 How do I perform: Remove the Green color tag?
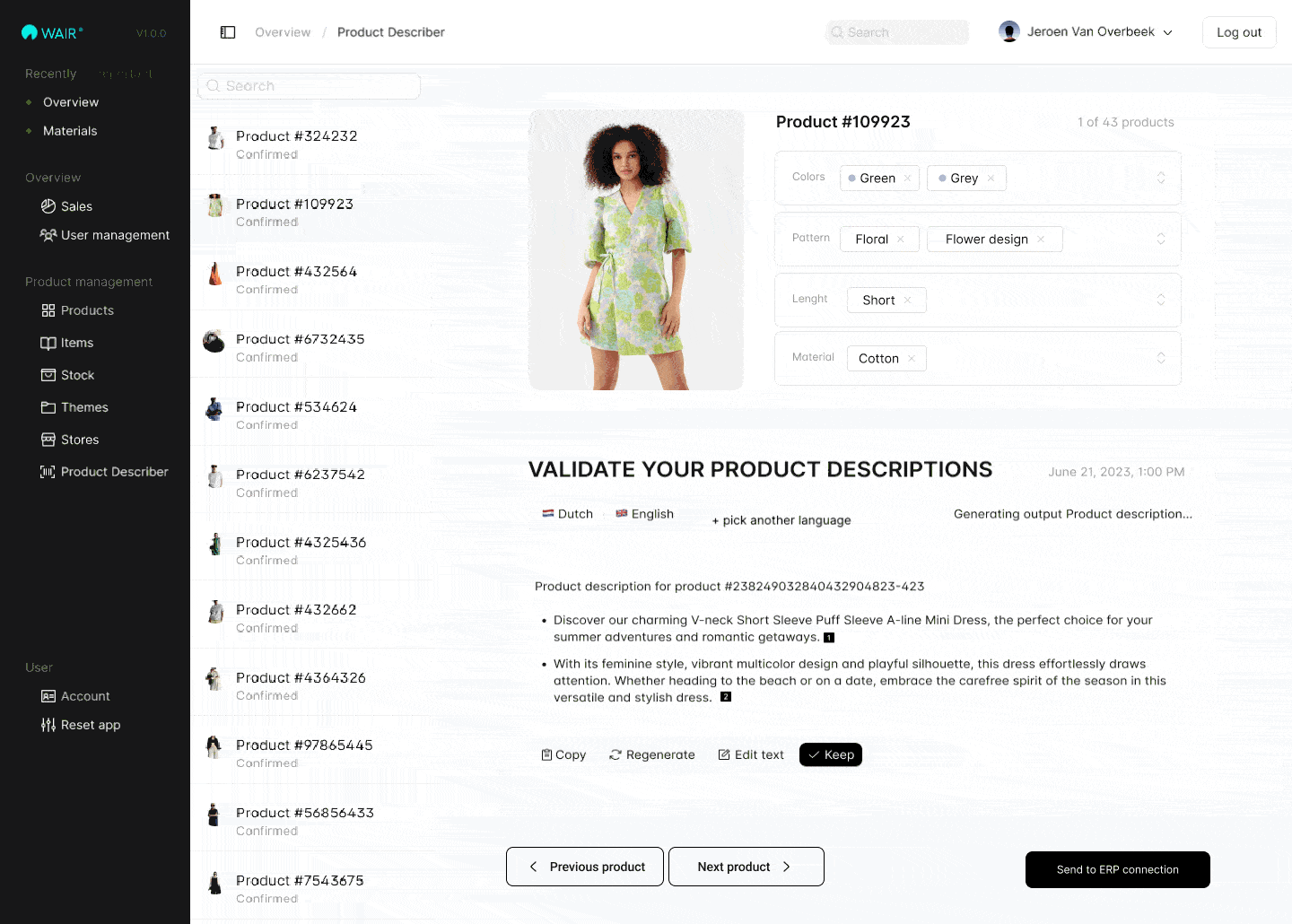pyautogui.click(x=908, y=179)
